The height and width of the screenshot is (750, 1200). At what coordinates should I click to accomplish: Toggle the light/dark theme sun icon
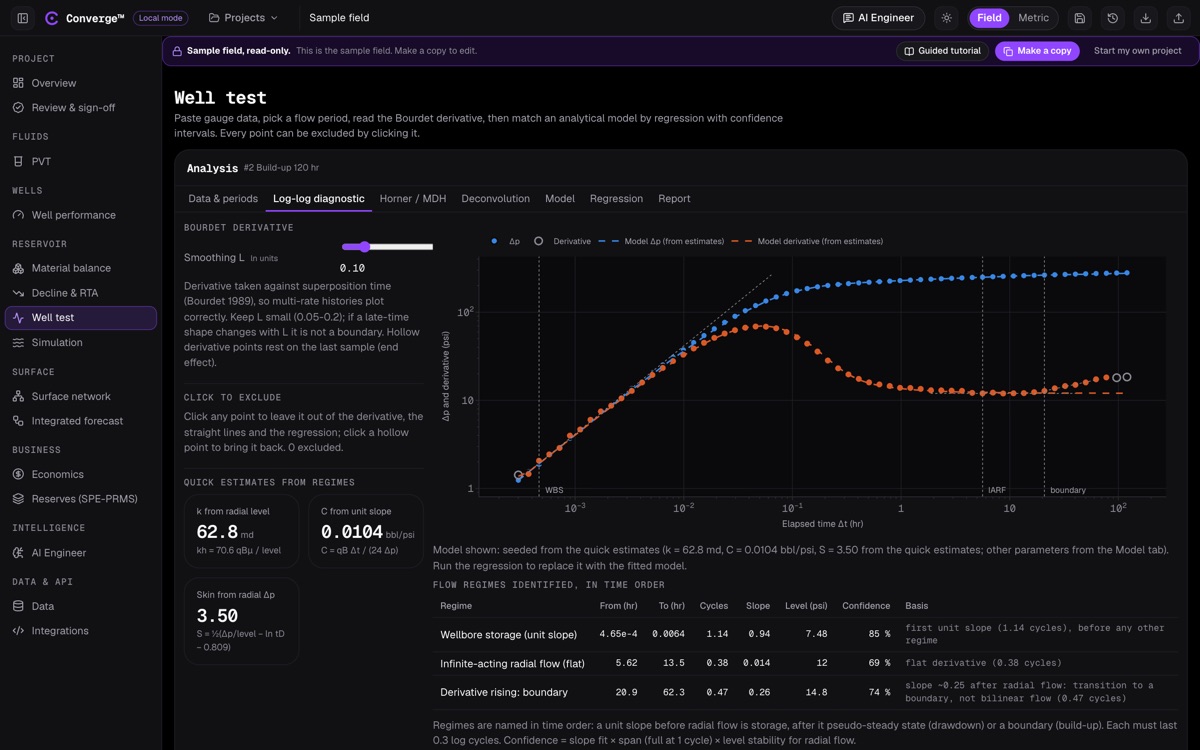point(947,18)
